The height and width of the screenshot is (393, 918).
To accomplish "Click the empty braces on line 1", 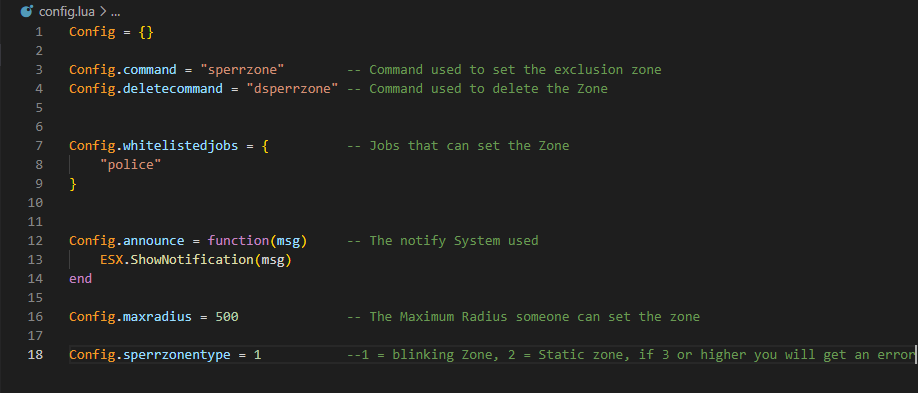I will (146, 32).
